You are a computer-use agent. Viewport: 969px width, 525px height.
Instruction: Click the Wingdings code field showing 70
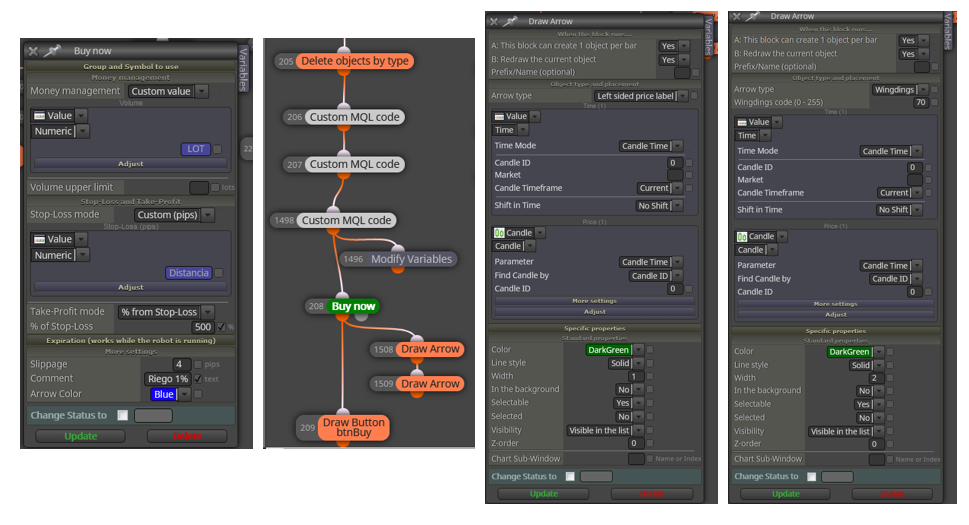[921, 103]
